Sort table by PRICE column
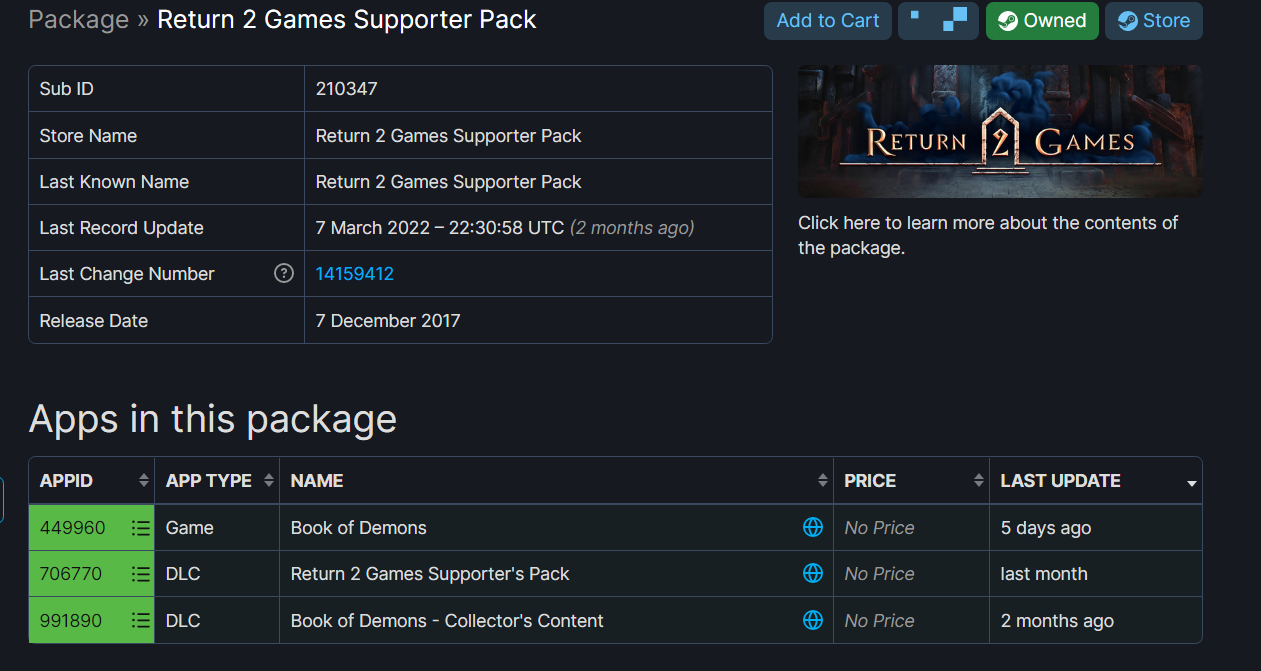The width and height of the screenshot is (1261, 671). click(x=911, y=481)
